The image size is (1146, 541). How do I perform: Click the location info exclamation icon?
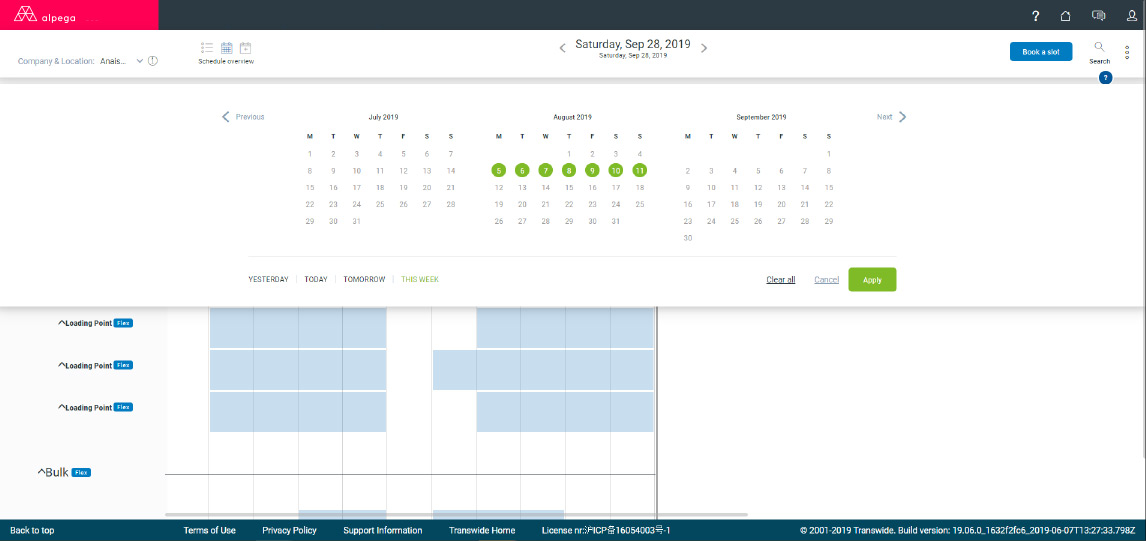point(153,61)
